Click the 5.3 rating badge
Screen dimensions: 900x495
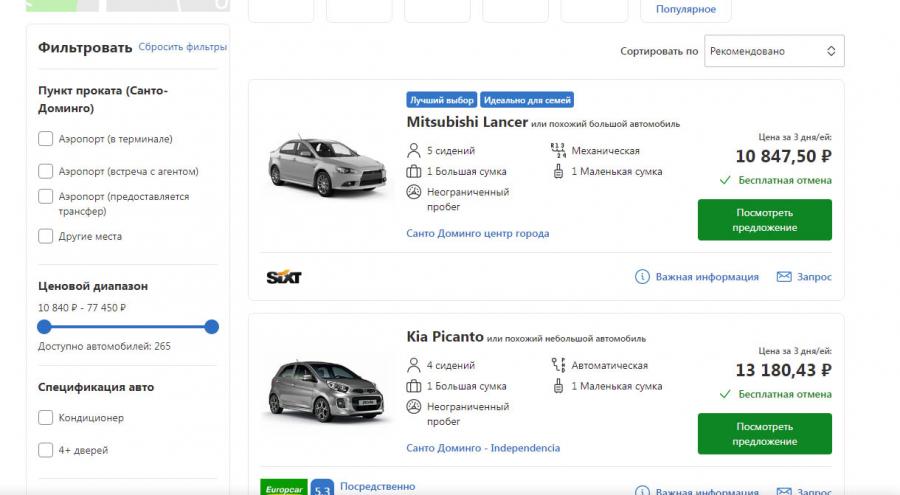[x=322, y=488]
